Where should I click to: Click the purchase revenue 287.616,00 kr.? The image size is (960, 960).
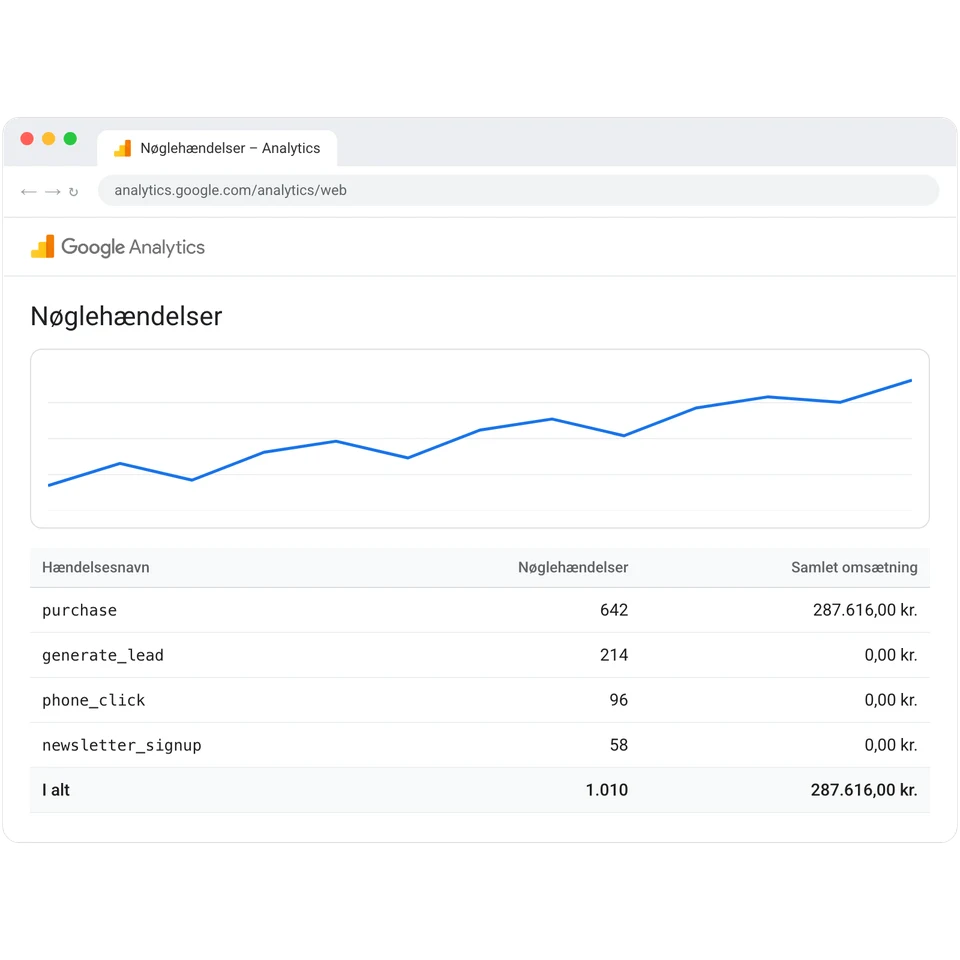point(865,610)
